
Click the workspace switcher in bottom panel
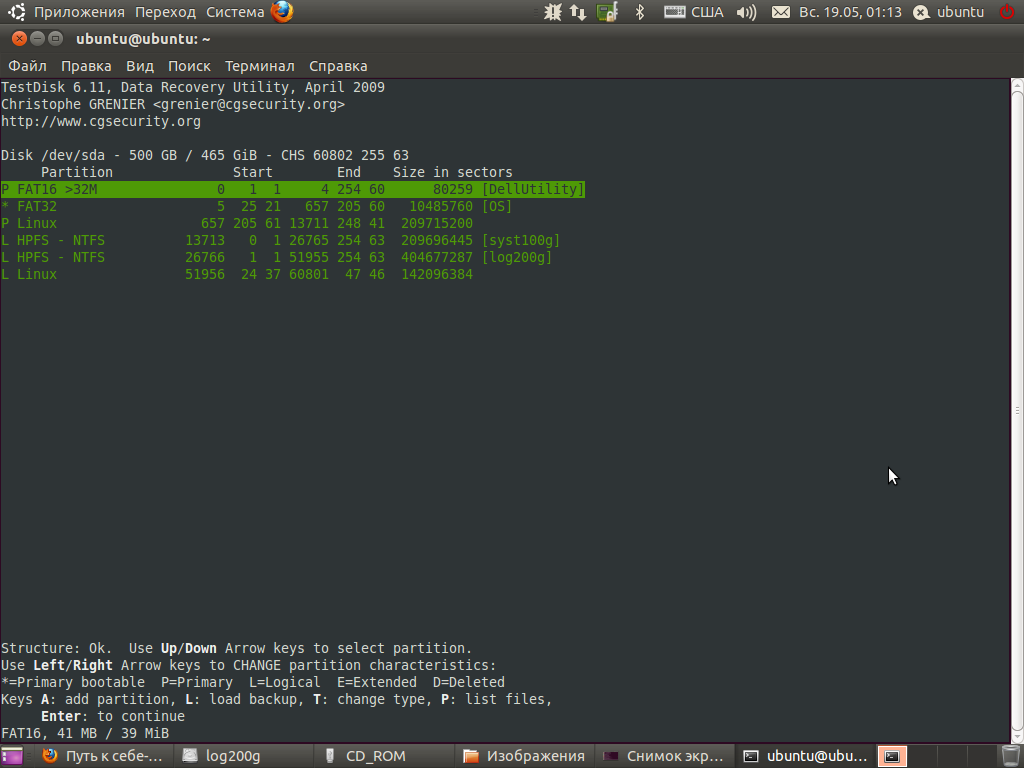pyautogui.click(x=936, y=756)
